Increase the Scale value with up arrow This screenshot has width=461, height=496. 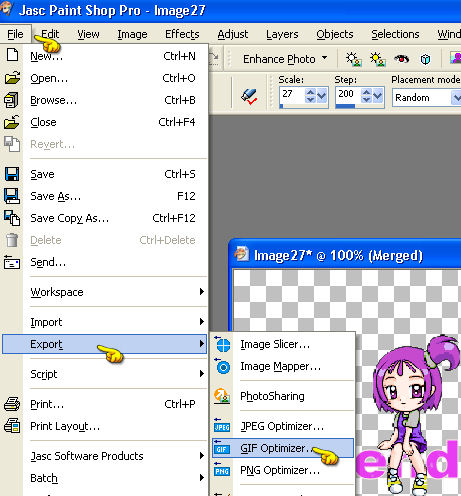point(310,92)
